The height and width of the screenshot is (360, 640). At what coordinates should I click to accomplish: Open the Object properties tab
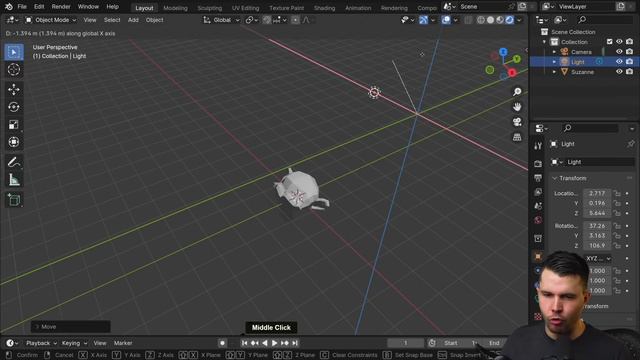point(538,256)
